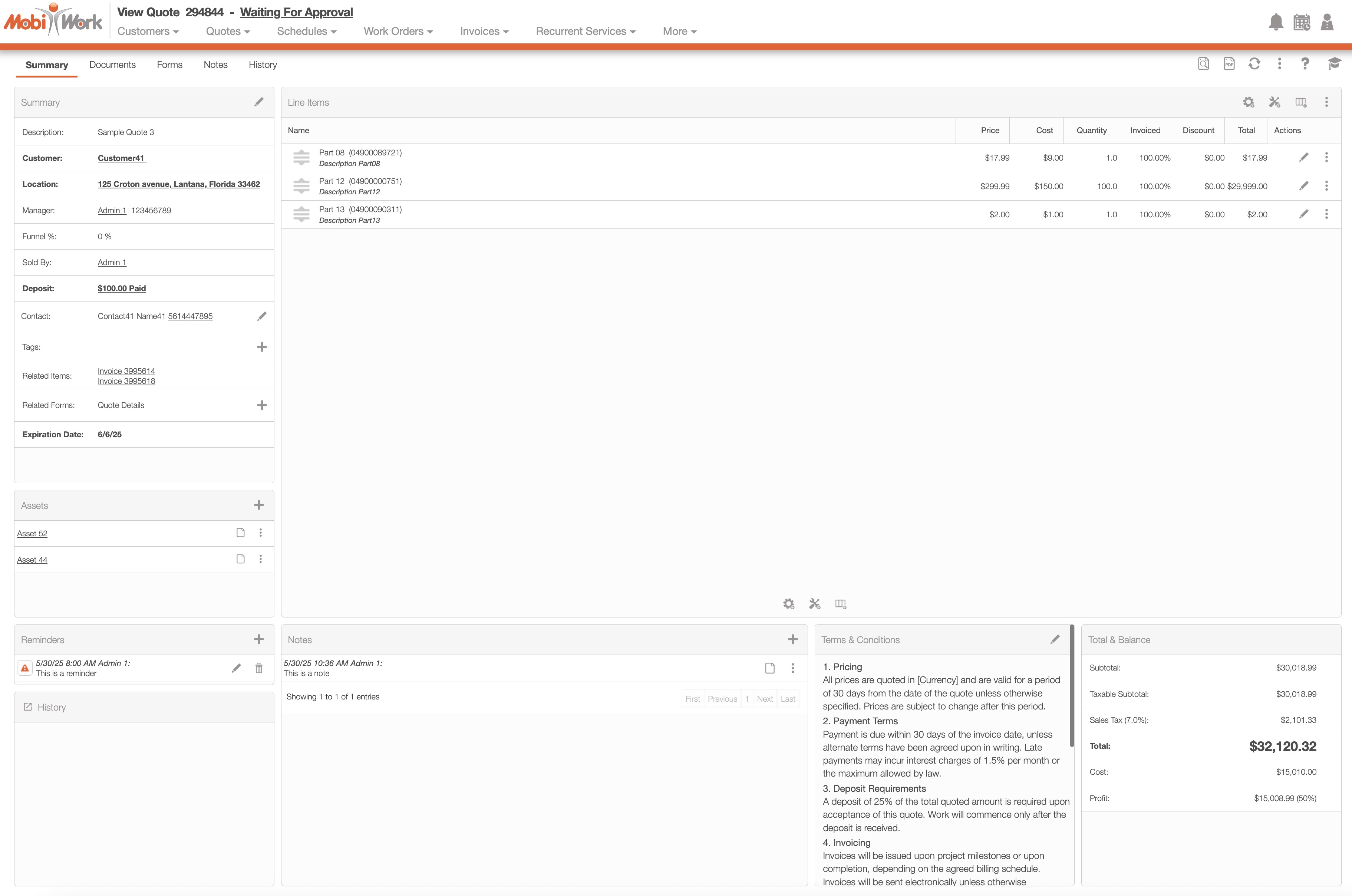The image size is (1352, 896).
Task: Expand the More dropdown menu
Action: [x=679, y=32]
